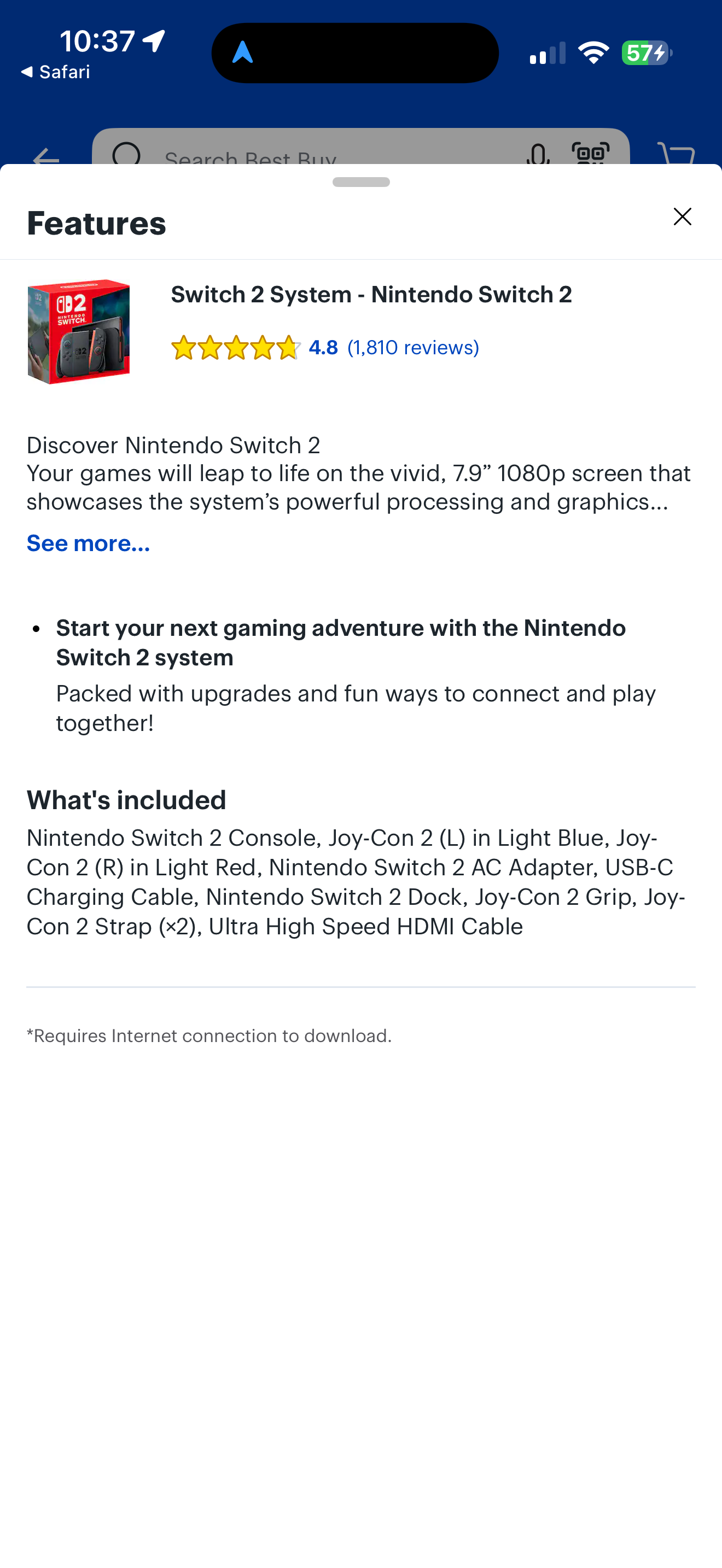Screen dimensions: 722x1568
Task: Tap the search magnifier icon
Action: (x=127, y=154)
